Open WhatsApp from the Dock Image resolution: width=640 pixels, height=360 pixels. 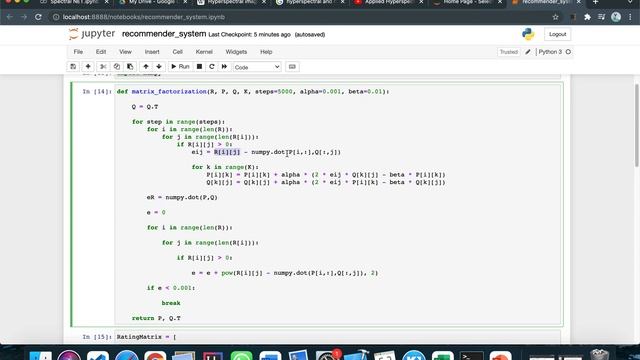241,355
